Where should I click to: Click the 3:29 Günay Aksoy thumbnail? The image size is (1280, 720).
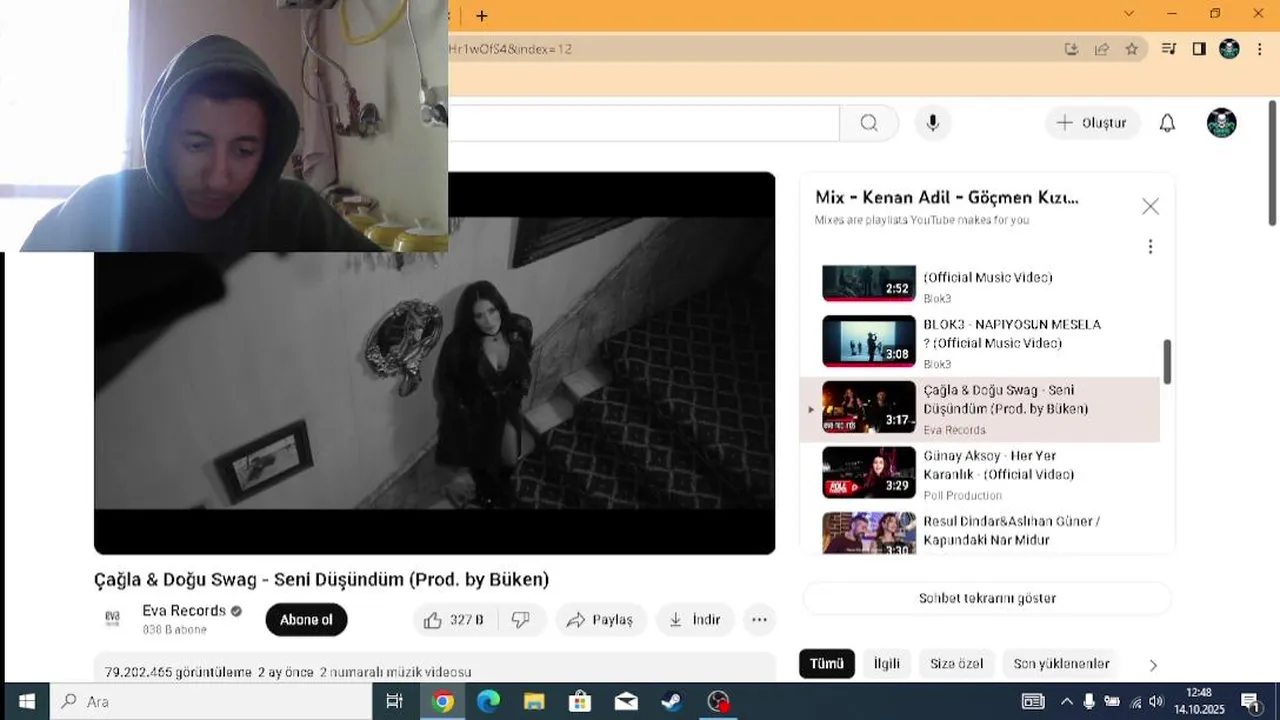tap(868, 472)
